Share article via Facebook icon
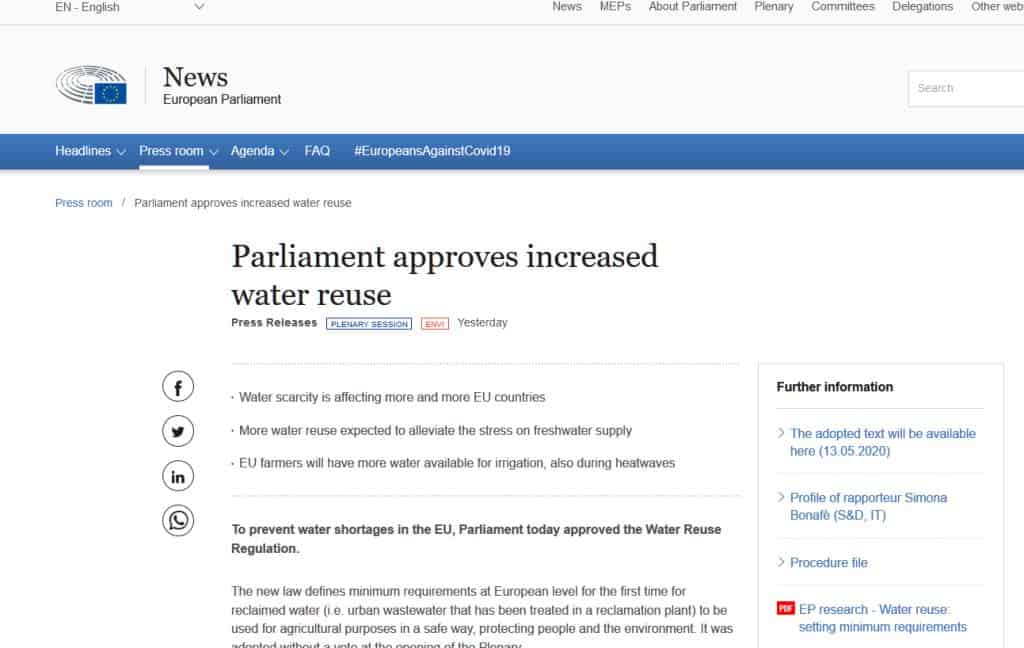 [x=178, y=387]
